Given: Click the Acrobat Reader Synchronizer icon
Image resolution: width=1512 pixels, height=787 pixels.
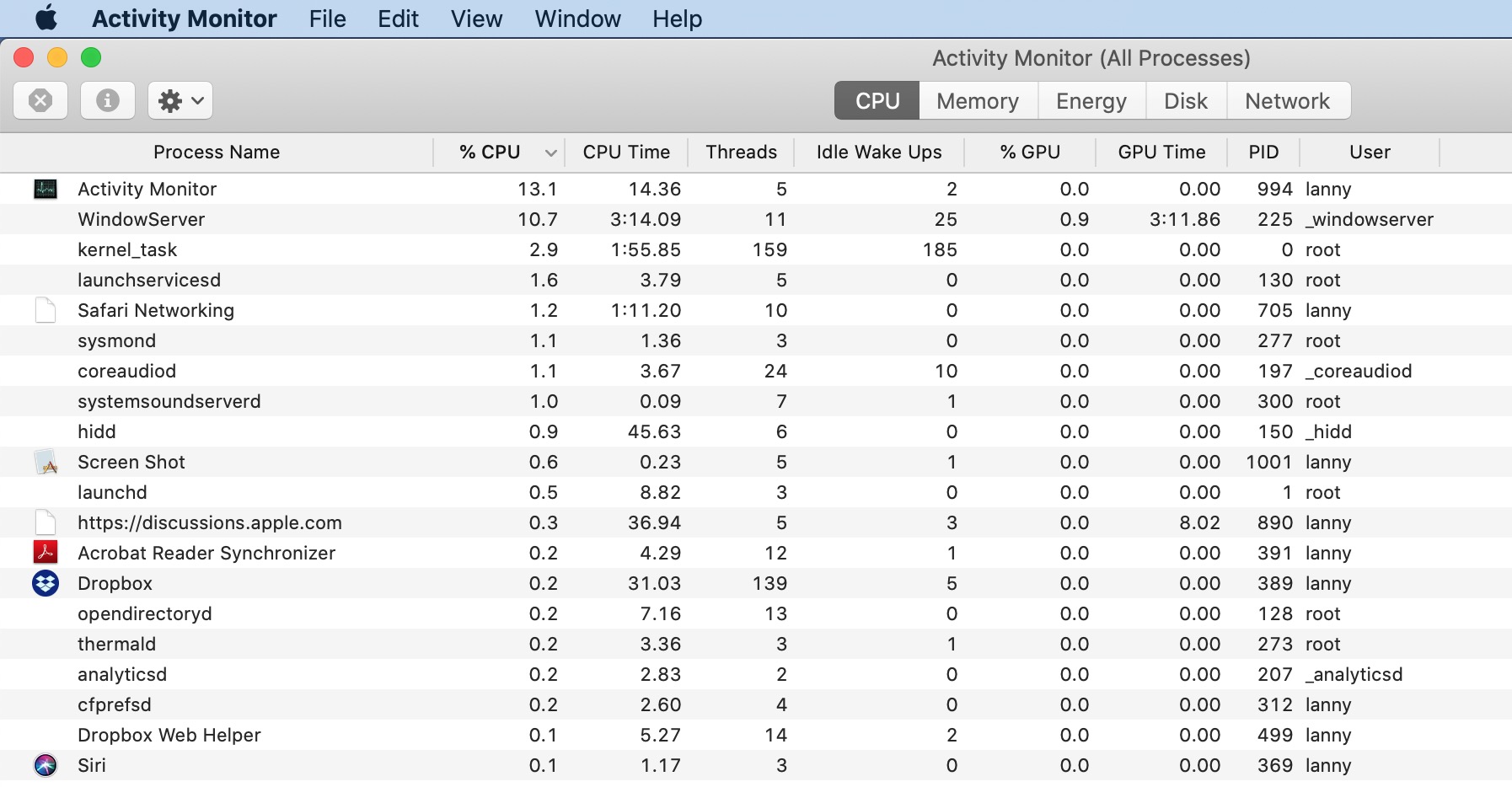Looking at the screenshot, I should [x=46, y=553].
